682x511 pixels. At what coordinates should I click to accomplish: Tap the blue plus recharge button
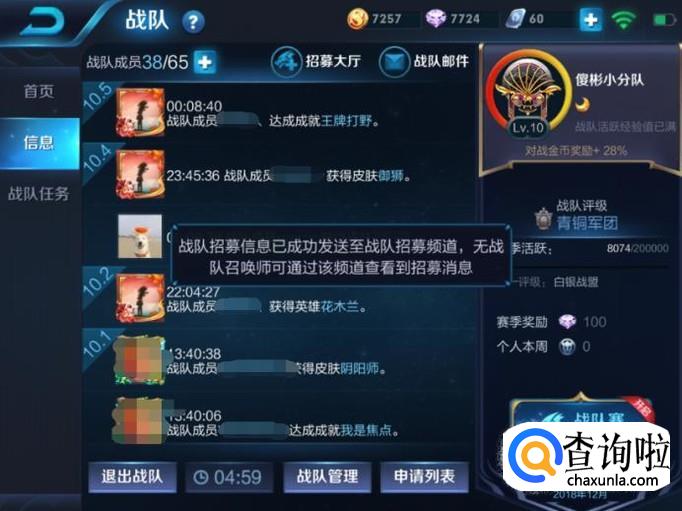tap(591, 20)
